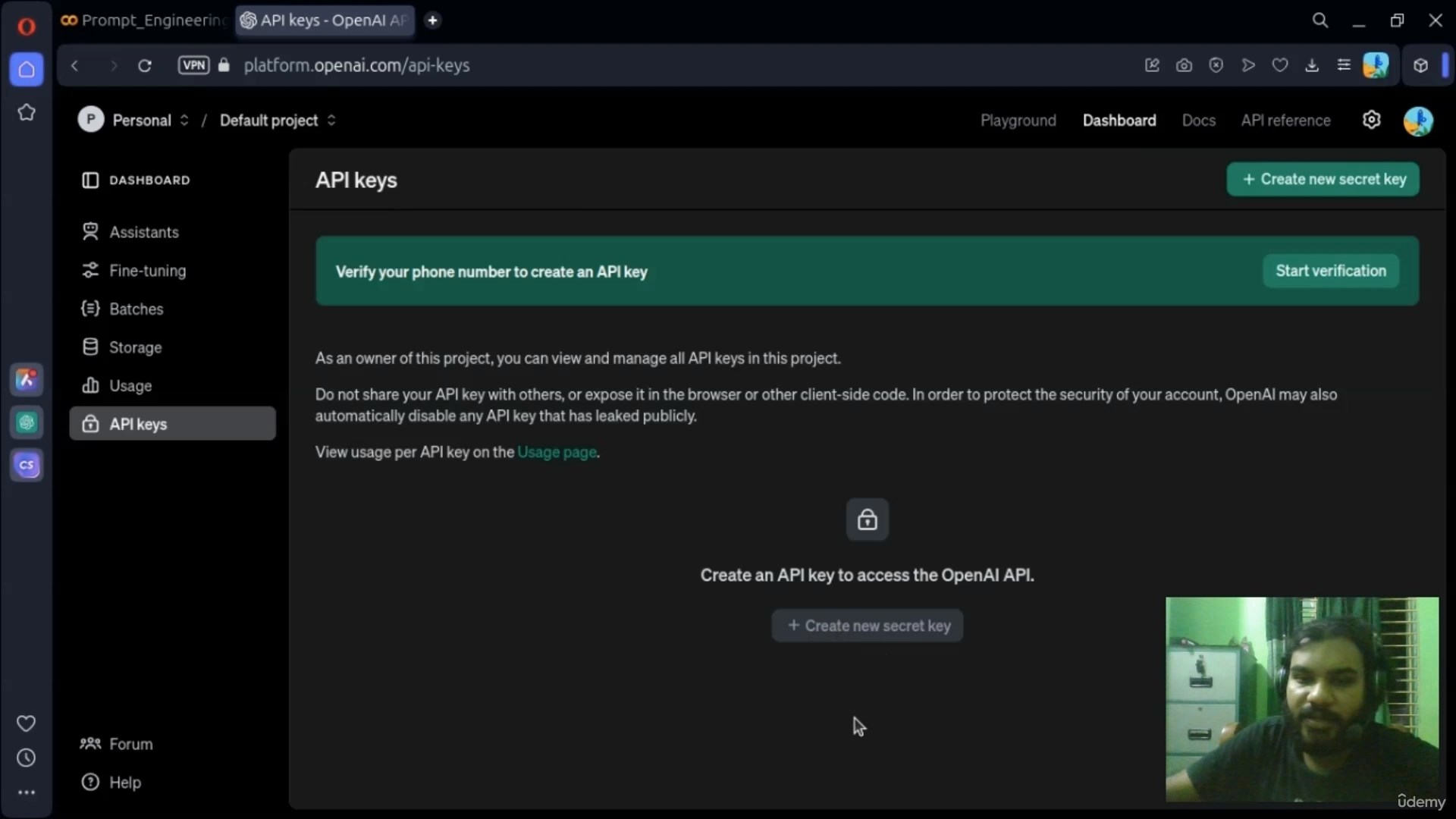Screen dimensions: 1456x819
Task: Click the address bar URL
Action: coord(356,65)
